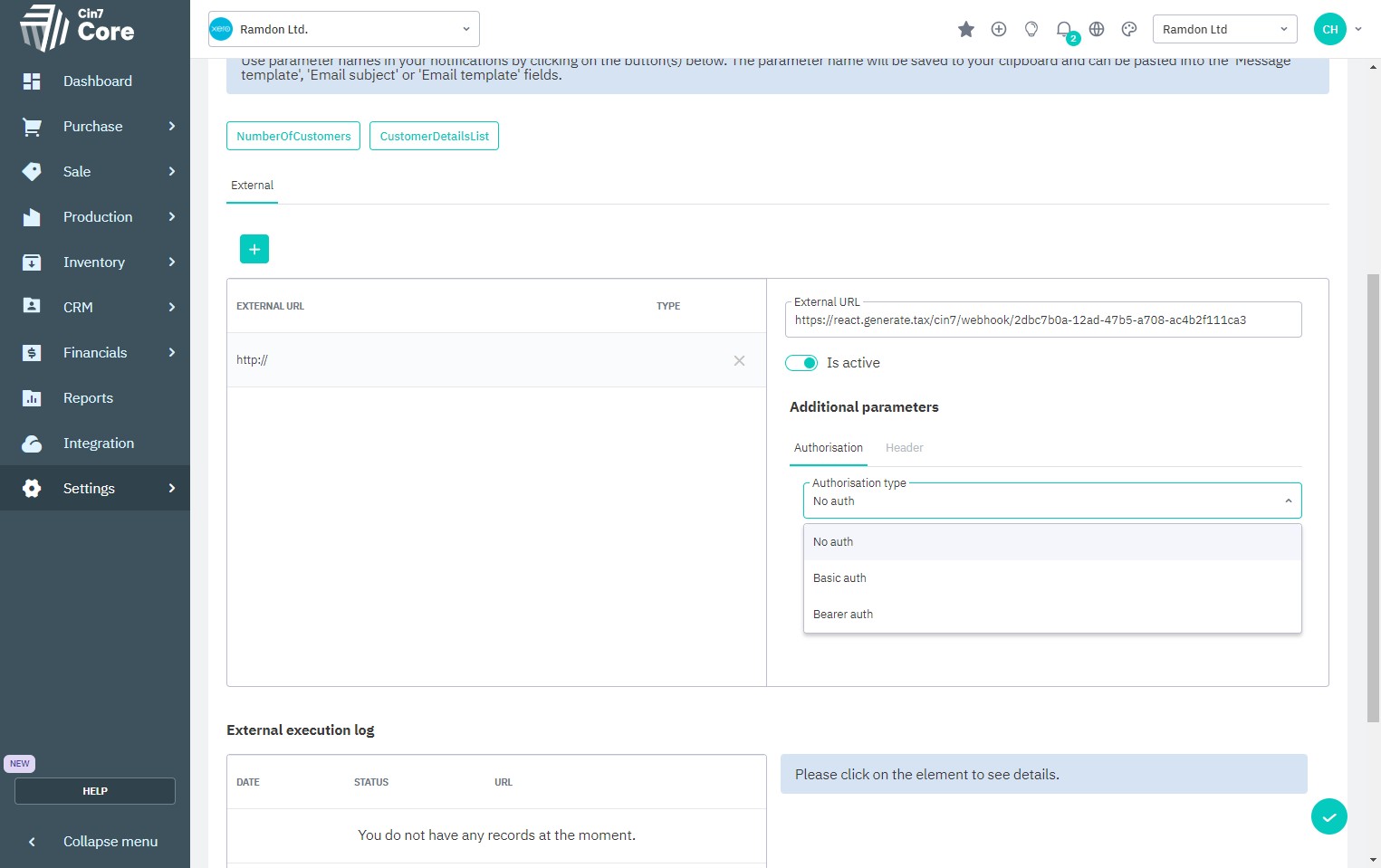This screenshot has height=868, width=1381.
Task: Add new external URL with plus button
Action: click(x=254, y=249)
